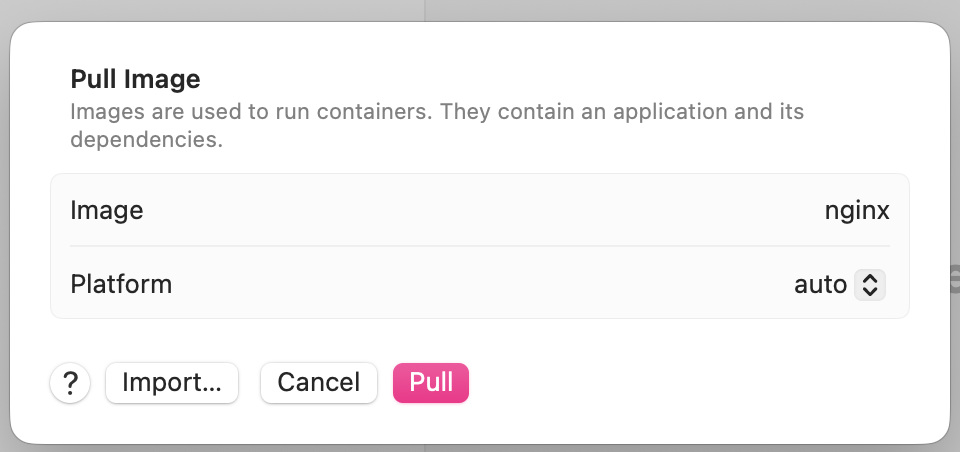Click the images description text
Screen dimensions: 960x452
(x=436, y=111)
